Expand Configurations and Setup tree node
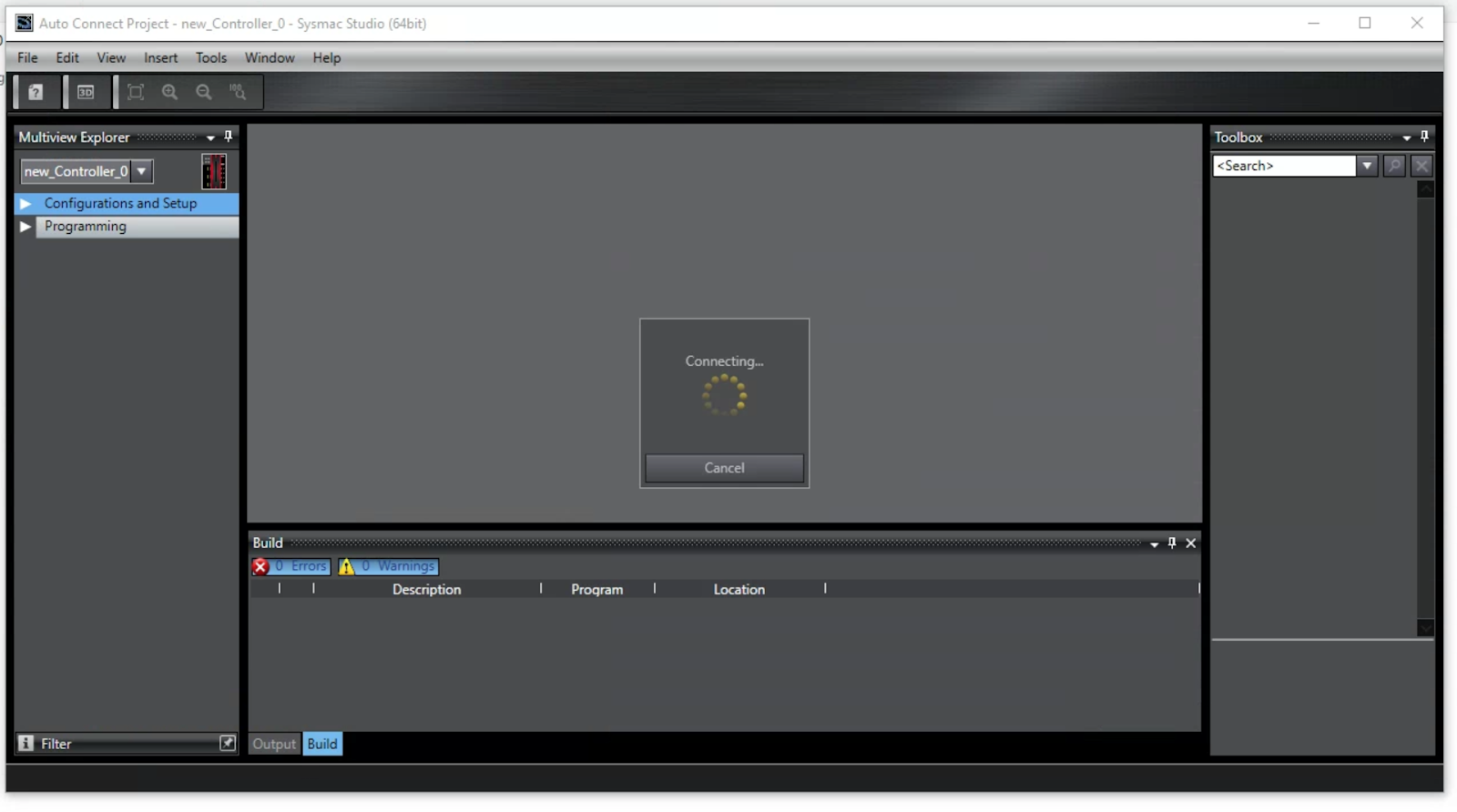The image size is (1457, 812). (25, 203)
